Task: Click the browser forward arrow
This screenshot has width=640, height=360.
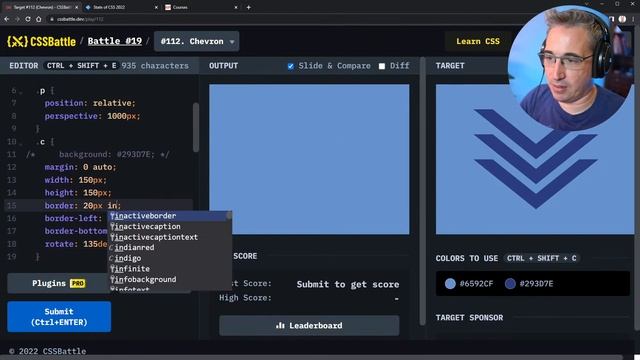Action: click(17, 19)
